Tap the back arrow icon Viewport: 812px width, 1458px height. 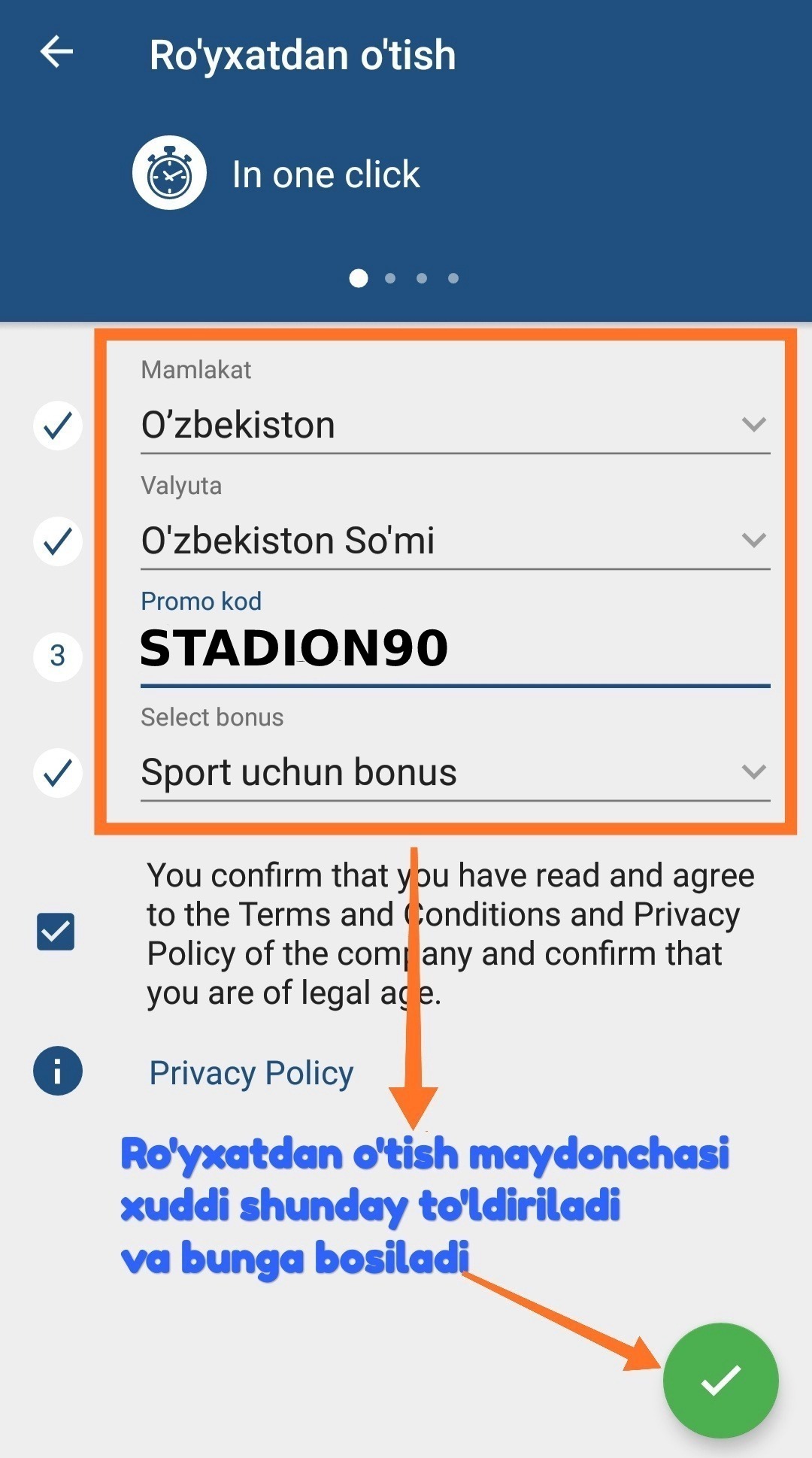coord(56,53)
